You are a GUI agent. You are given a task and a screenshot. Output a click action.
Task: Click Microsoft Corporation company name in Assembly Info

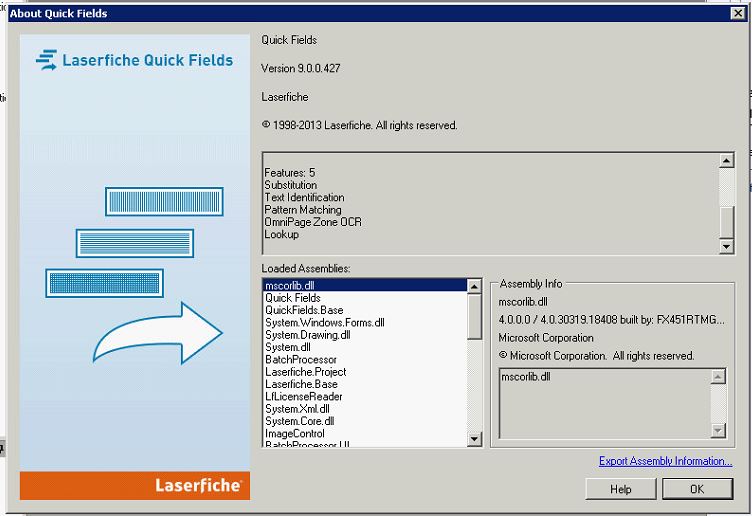[546, 338]
